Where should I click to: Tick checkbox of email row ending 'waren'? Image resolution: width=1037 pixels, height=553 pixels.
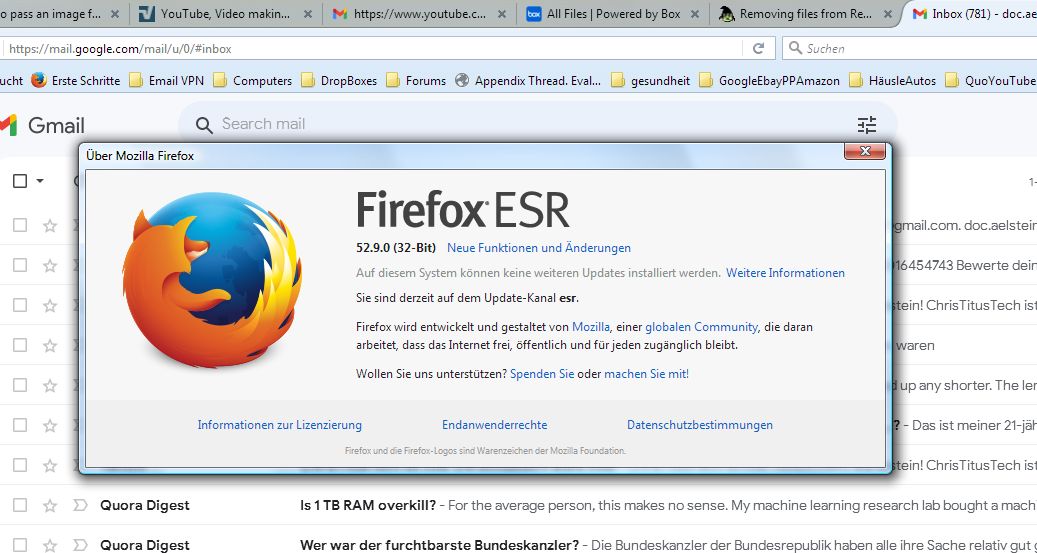[20, 345]
